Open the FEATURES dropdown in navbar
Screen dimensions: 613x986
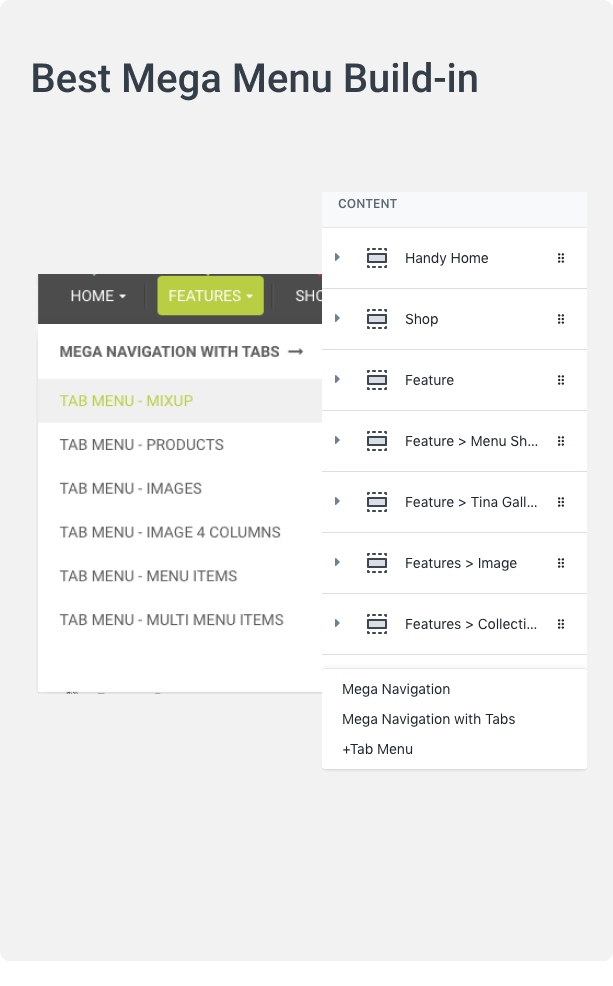click(210, 296)
